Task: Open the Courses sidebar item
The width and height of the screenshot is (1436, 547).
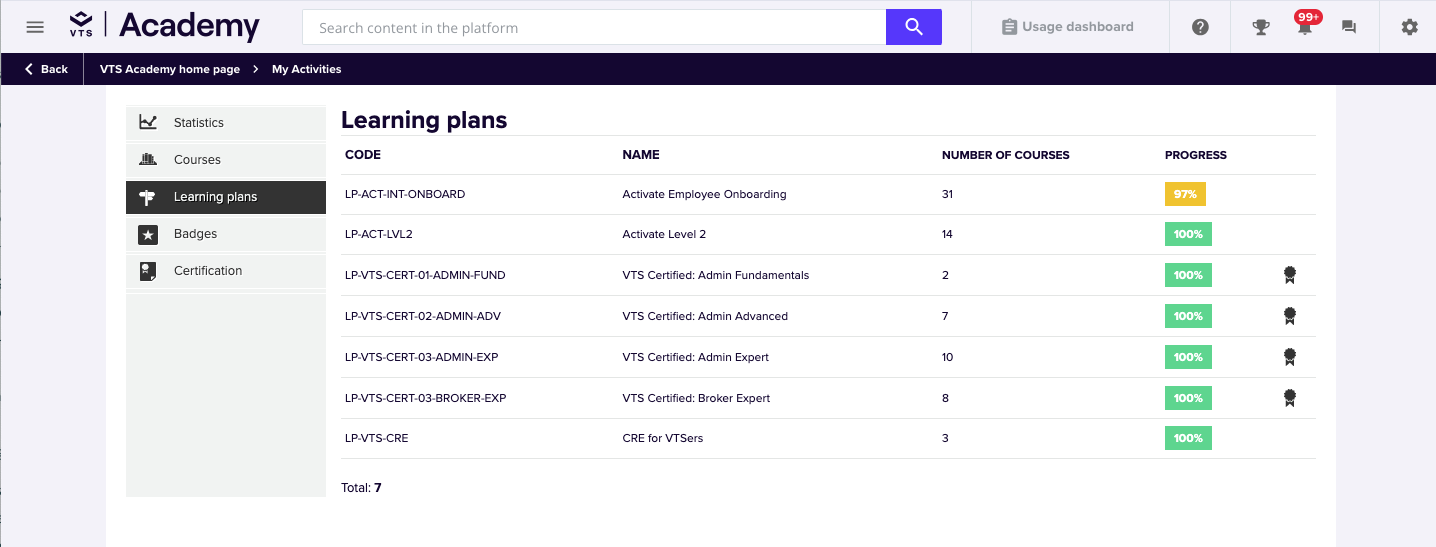Action: (197, 160)
